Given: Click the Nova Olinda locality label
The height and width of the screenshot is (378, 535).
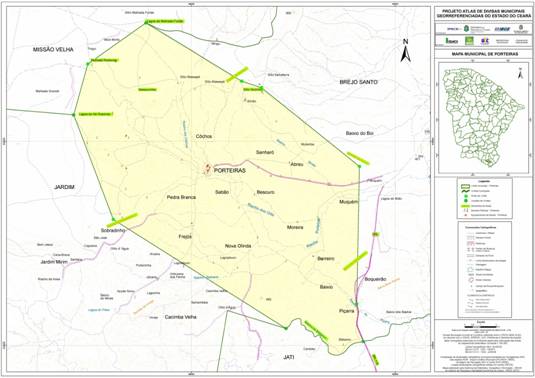Looking at the screenshot, I should click(238, 246).
